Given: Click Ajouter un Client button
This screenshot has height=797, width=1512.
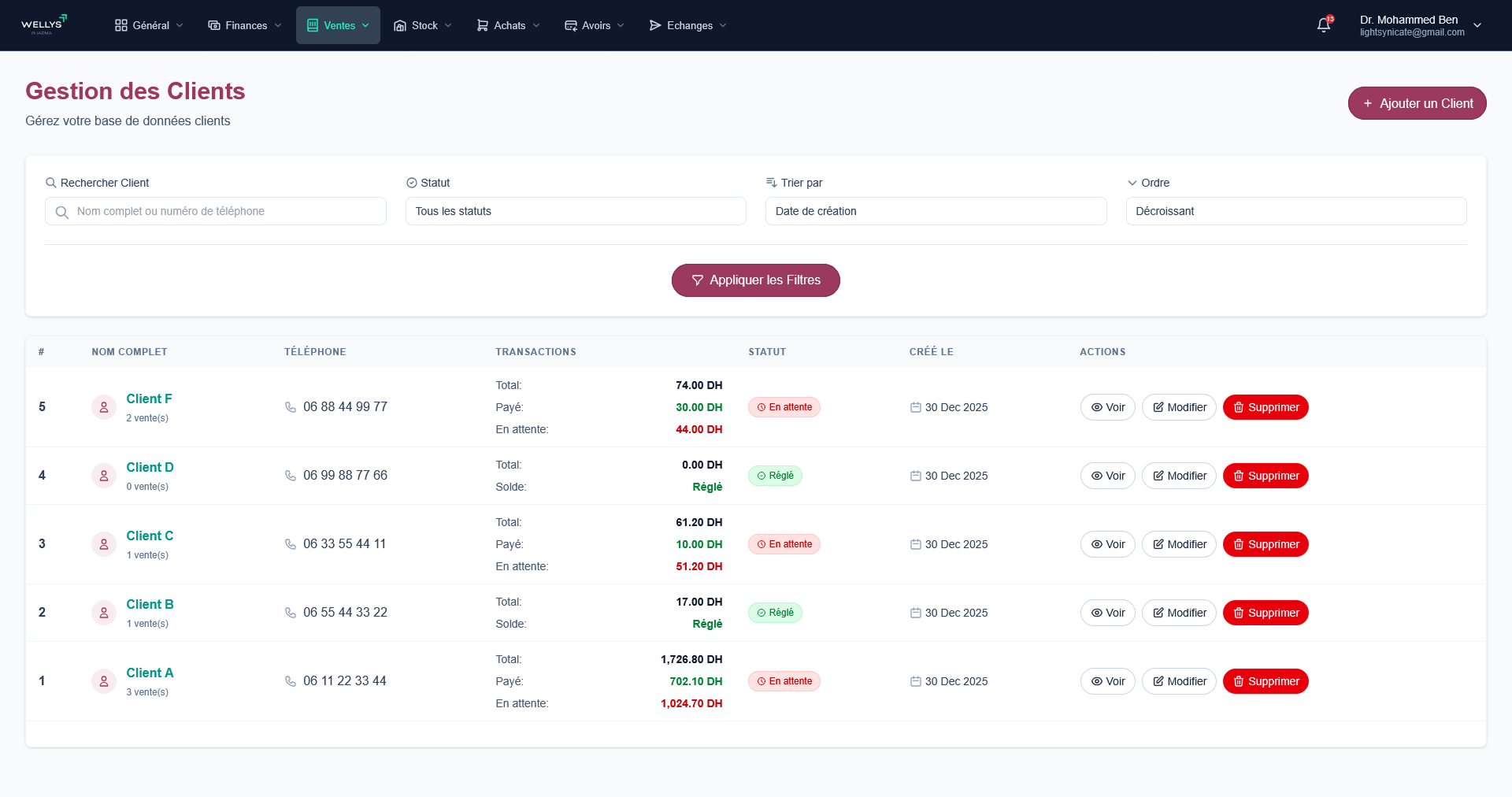Looking at the screenshot, I should pyautogui.click(x=1417, y=103).
